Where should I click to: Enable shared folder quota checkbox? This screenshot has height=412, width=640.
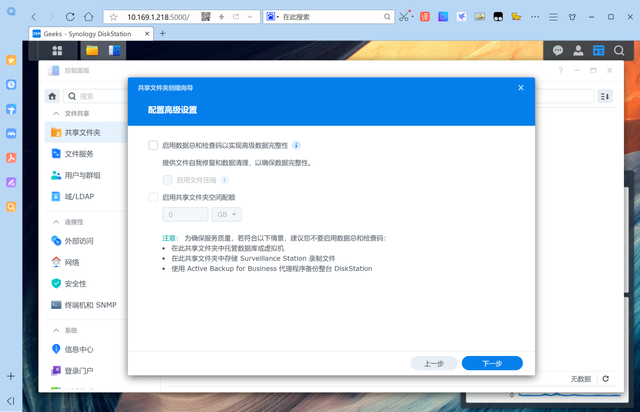(x=153, y=197)
